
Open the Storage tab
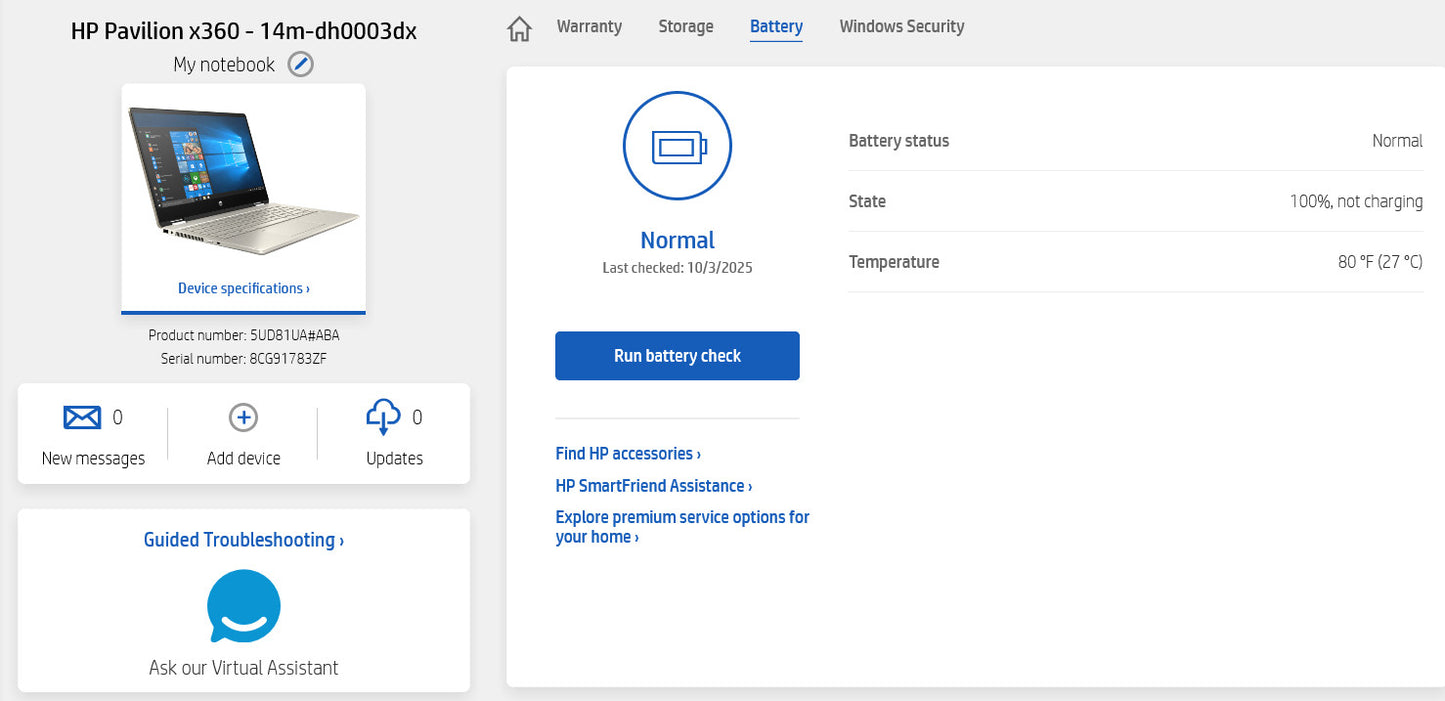(x=685, y=27)
